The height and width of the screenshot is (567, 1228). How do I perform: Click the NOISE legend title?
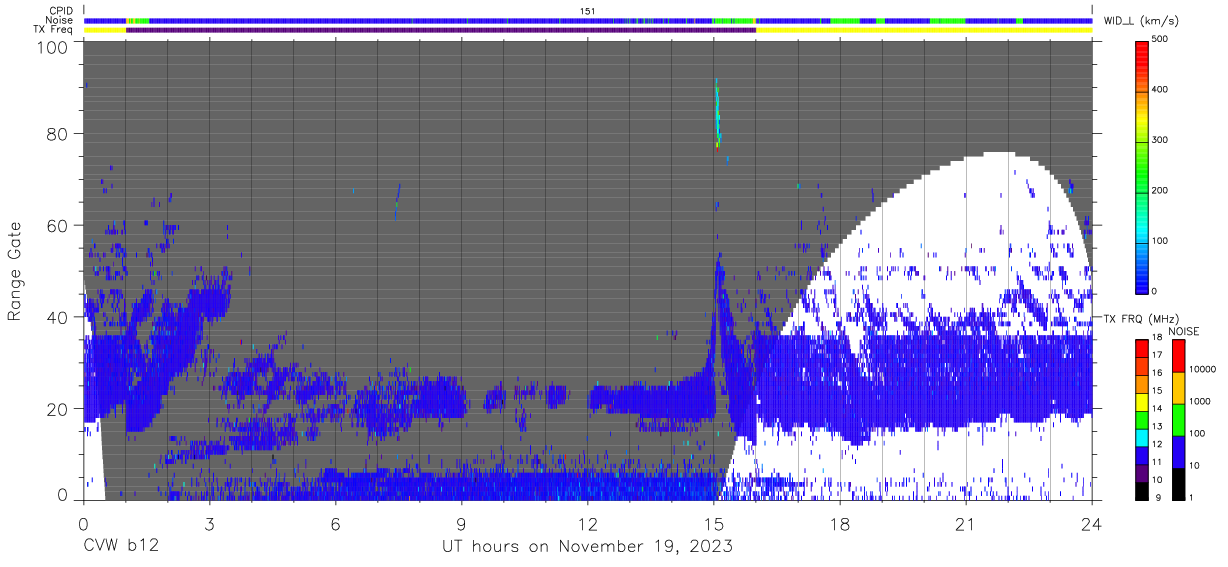(1185, 330)
